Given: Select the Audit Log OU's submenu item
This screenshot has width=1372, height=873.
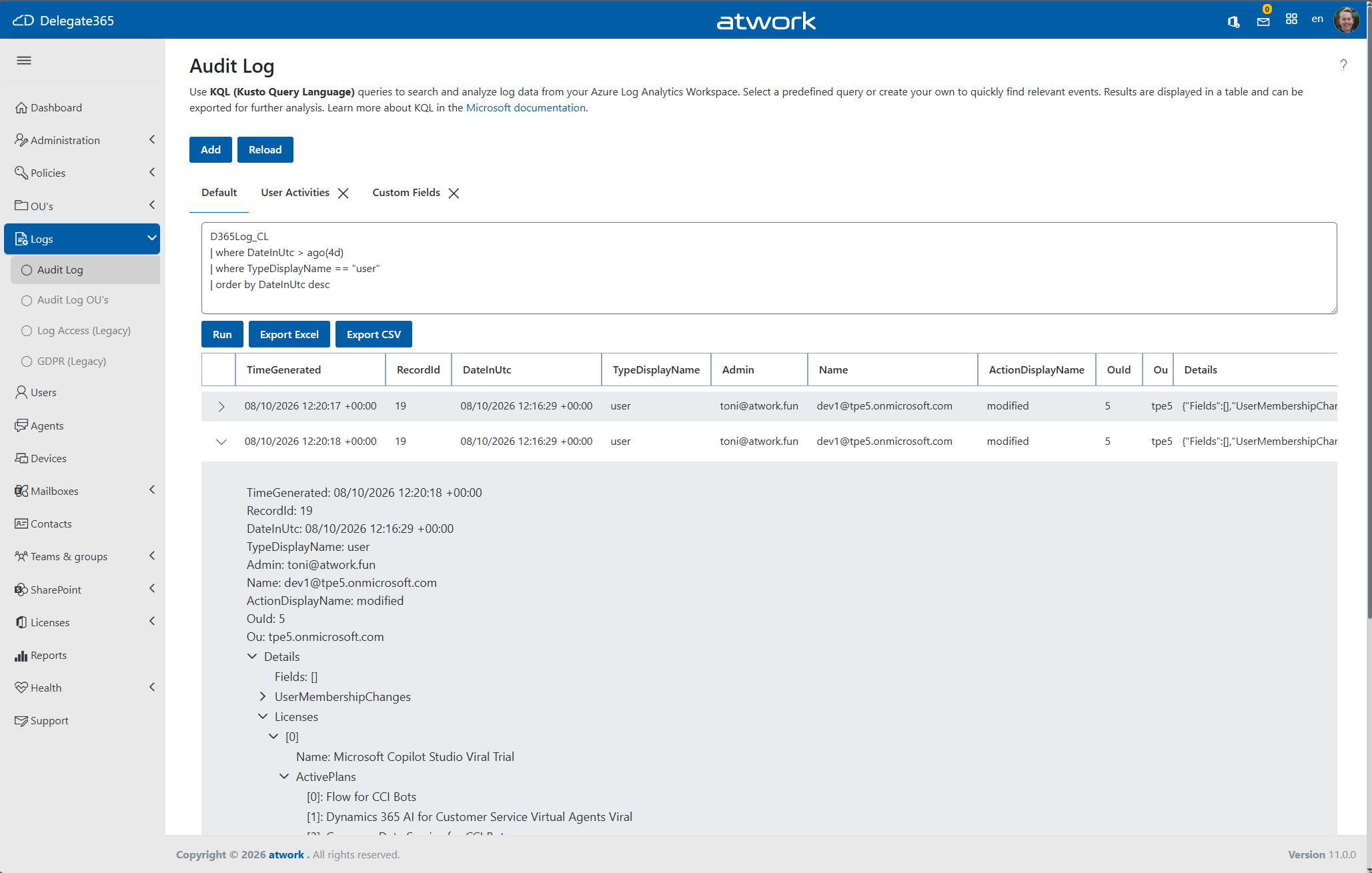Looking at the screenshot, I should (85, 300).
